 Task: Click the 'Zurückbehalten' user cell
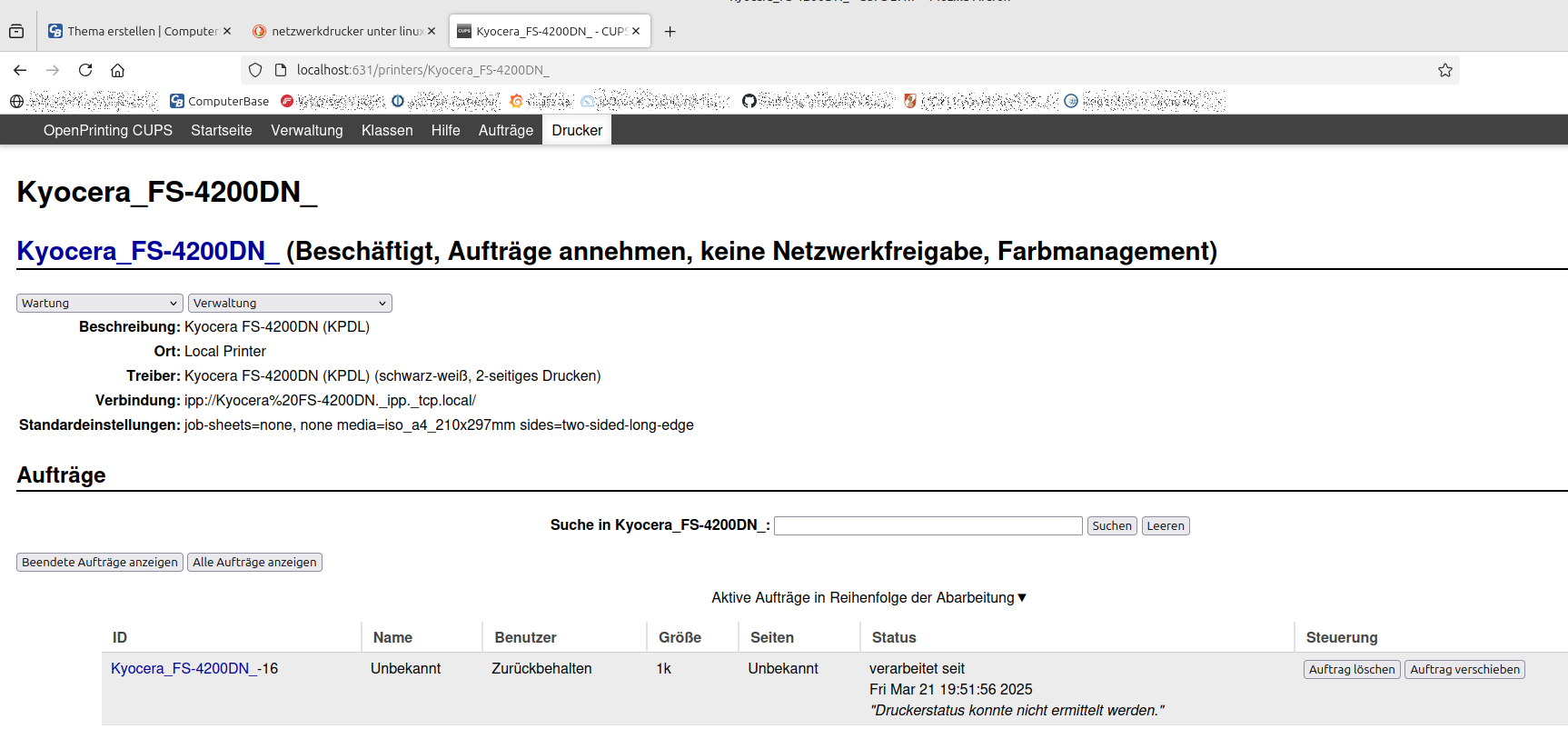(541, 668)
